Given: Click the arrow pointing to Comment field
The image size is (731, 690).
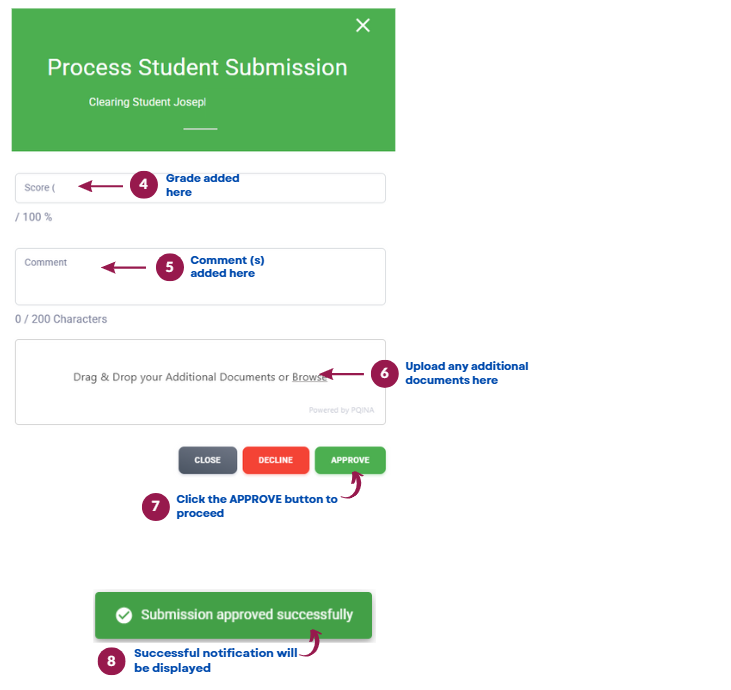Looking at the screenshot, I should click(x=124, y=268).
